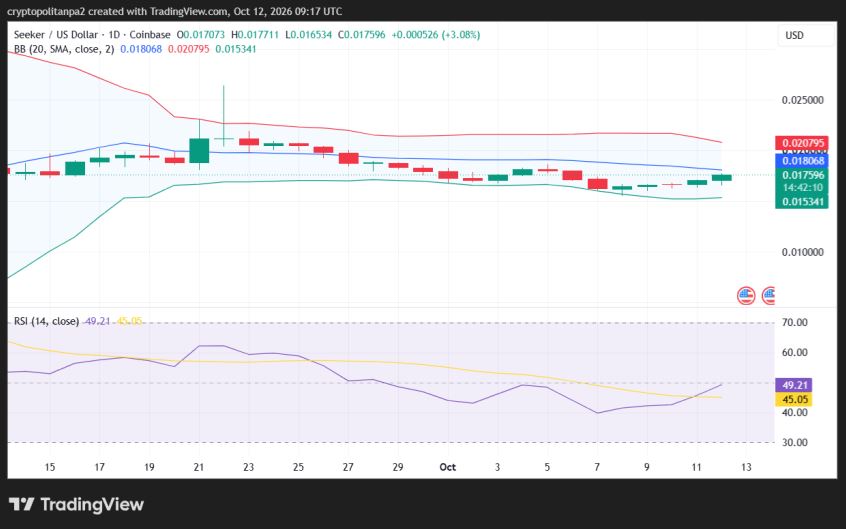The height and width of the screenshot is (529, 846).
Task: Click the H0.017711 high value in the header
Action: (x=255, y=35)
